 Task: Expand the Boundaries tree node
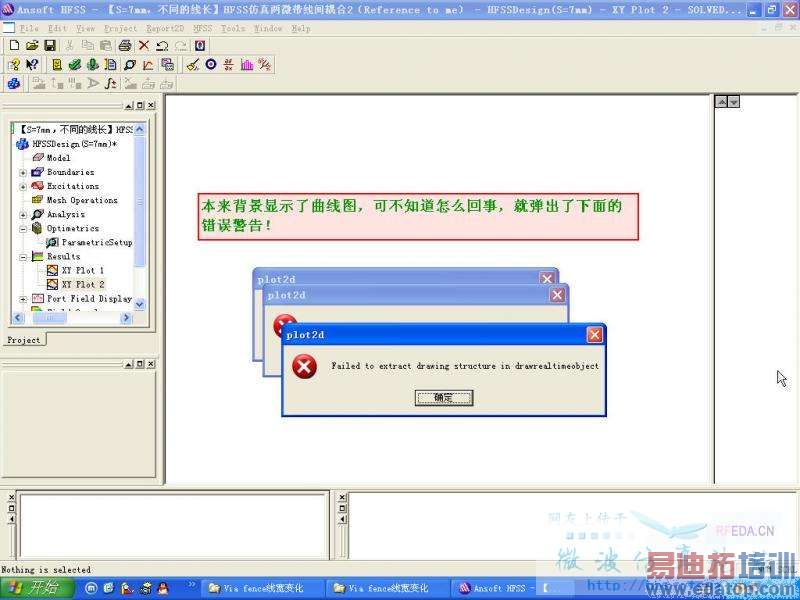pyautogui.click(x=23, y=172)
